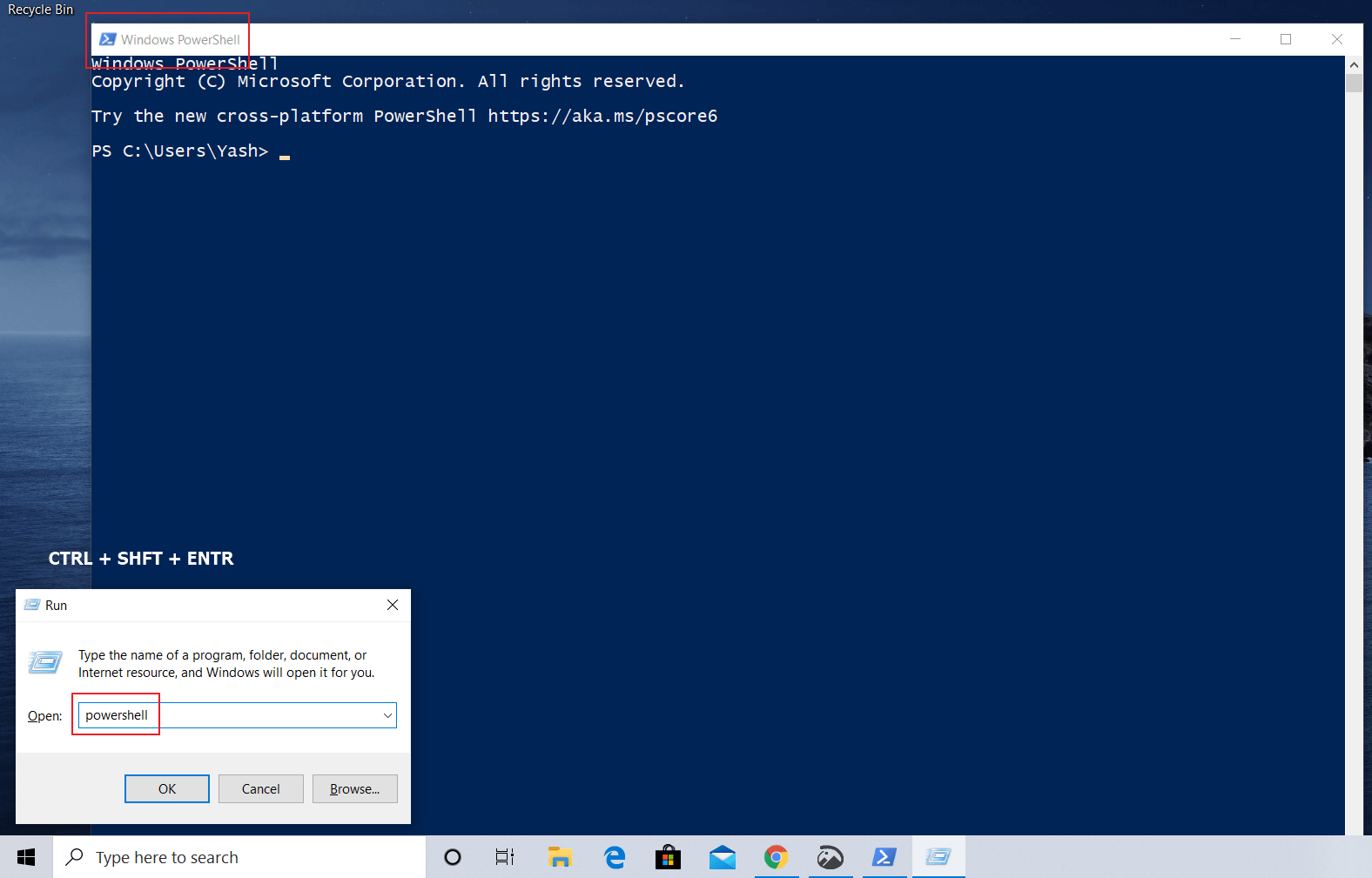The image size is (1372, 878).
Task: Click Cancel in the Run dialog
Action: (x=261, y=788)
